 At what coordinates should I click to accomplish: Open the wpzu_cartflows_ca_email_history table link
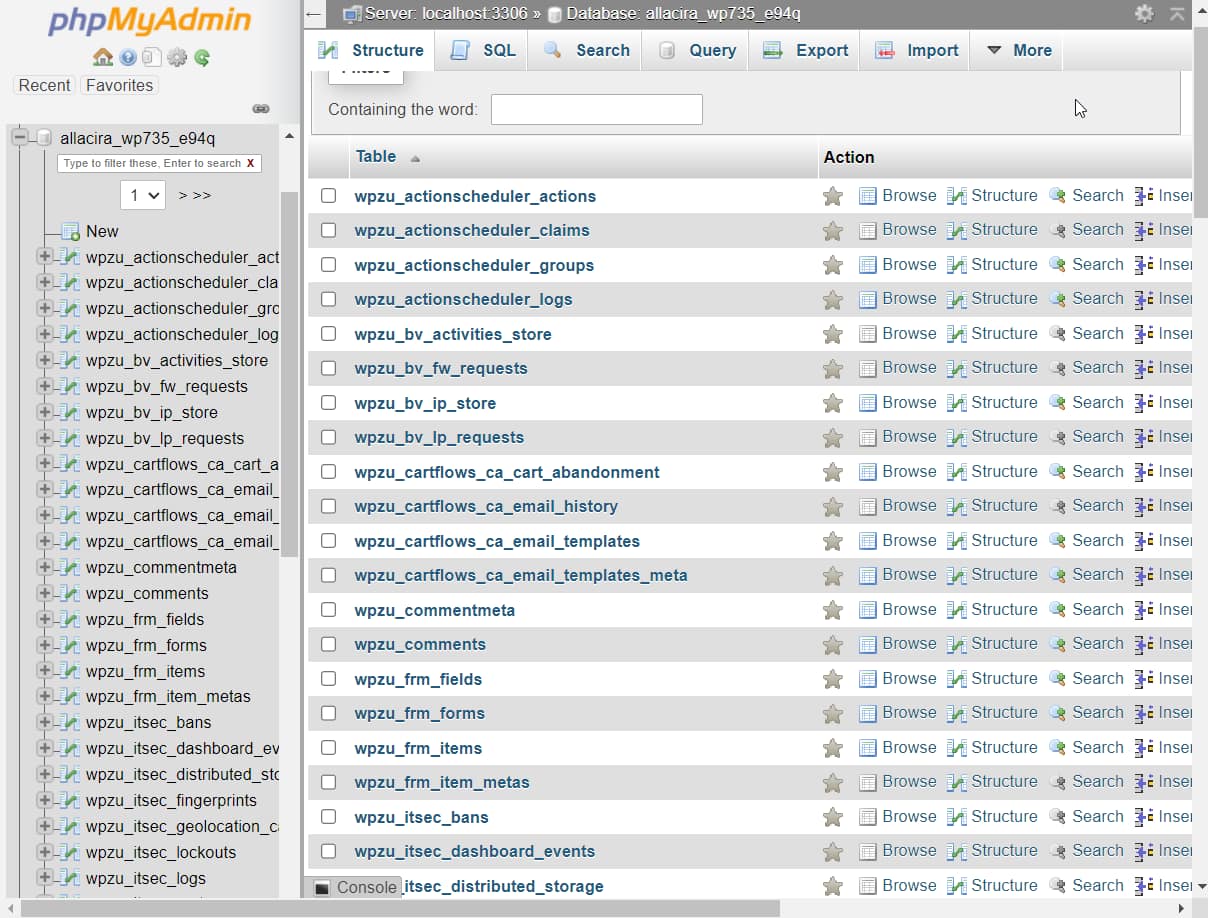point(486,506)
